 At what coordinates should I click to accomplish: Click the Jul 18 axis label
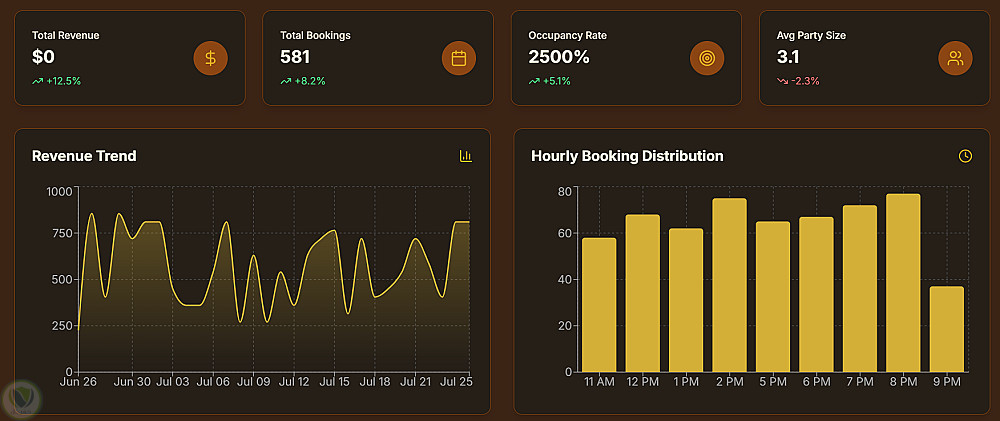coord(375,382)
